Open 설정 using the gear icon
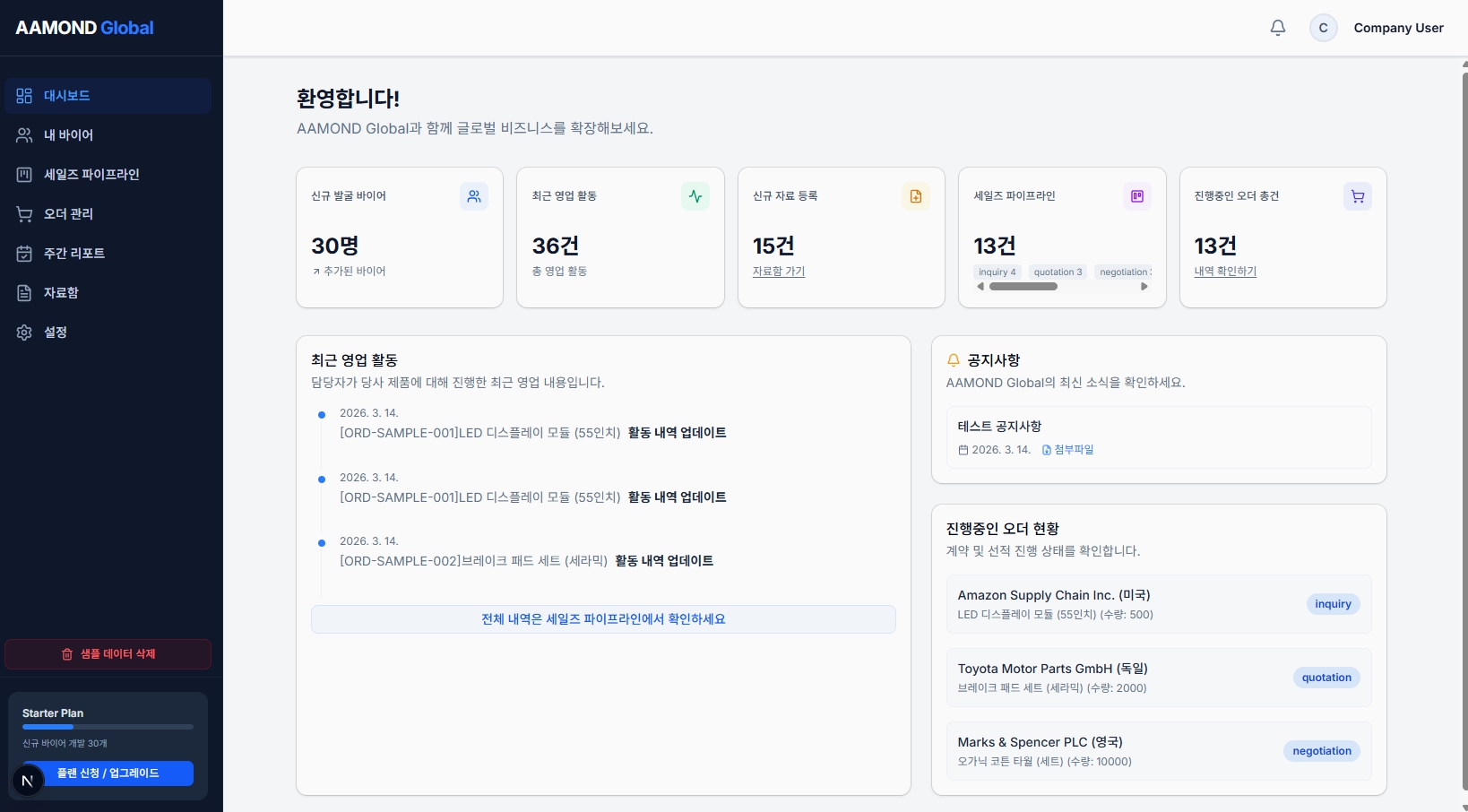This screenshot has width=1468, height=812. pos(23,332)
